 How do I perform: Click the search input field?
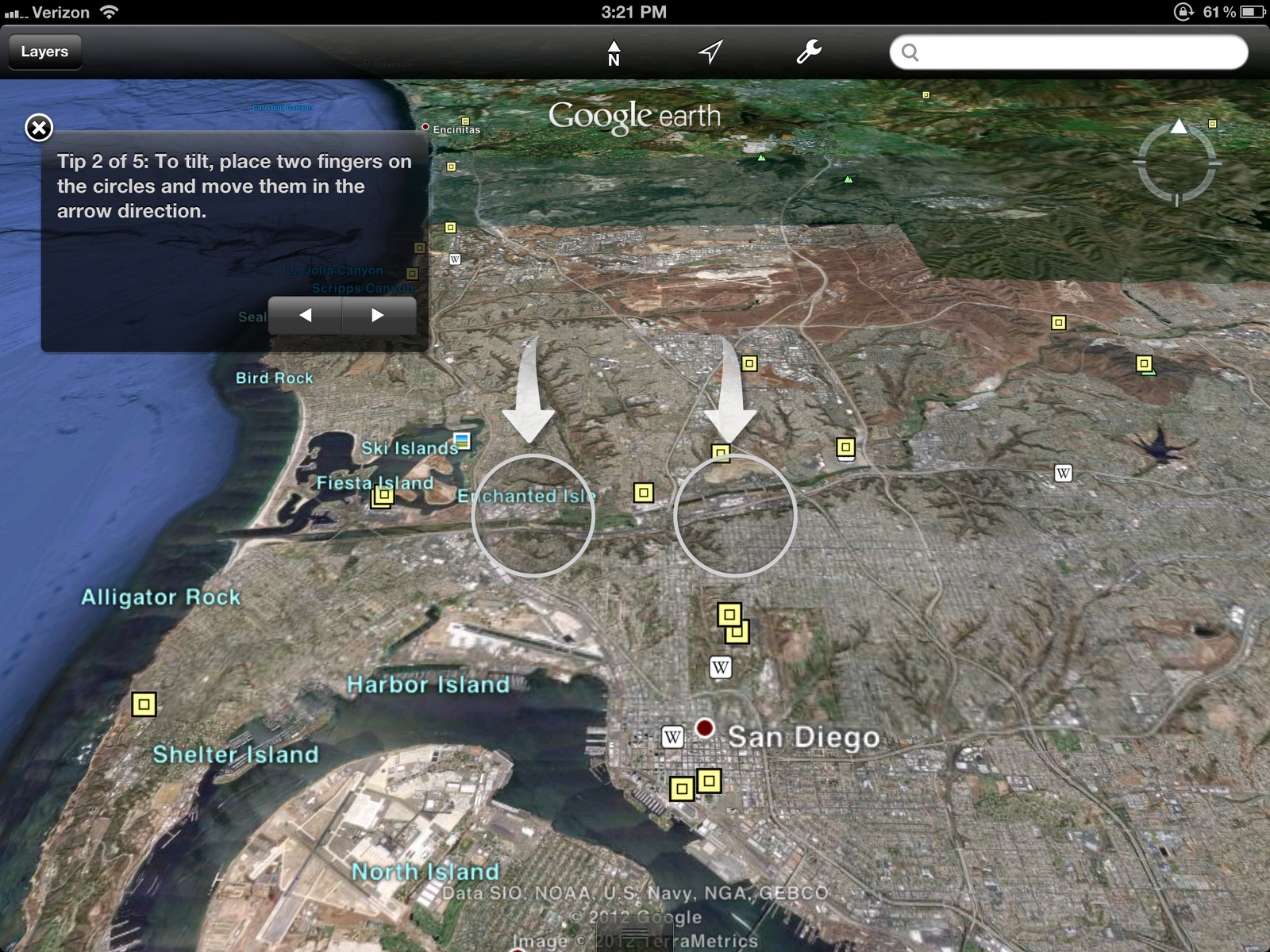[1068, 52]
